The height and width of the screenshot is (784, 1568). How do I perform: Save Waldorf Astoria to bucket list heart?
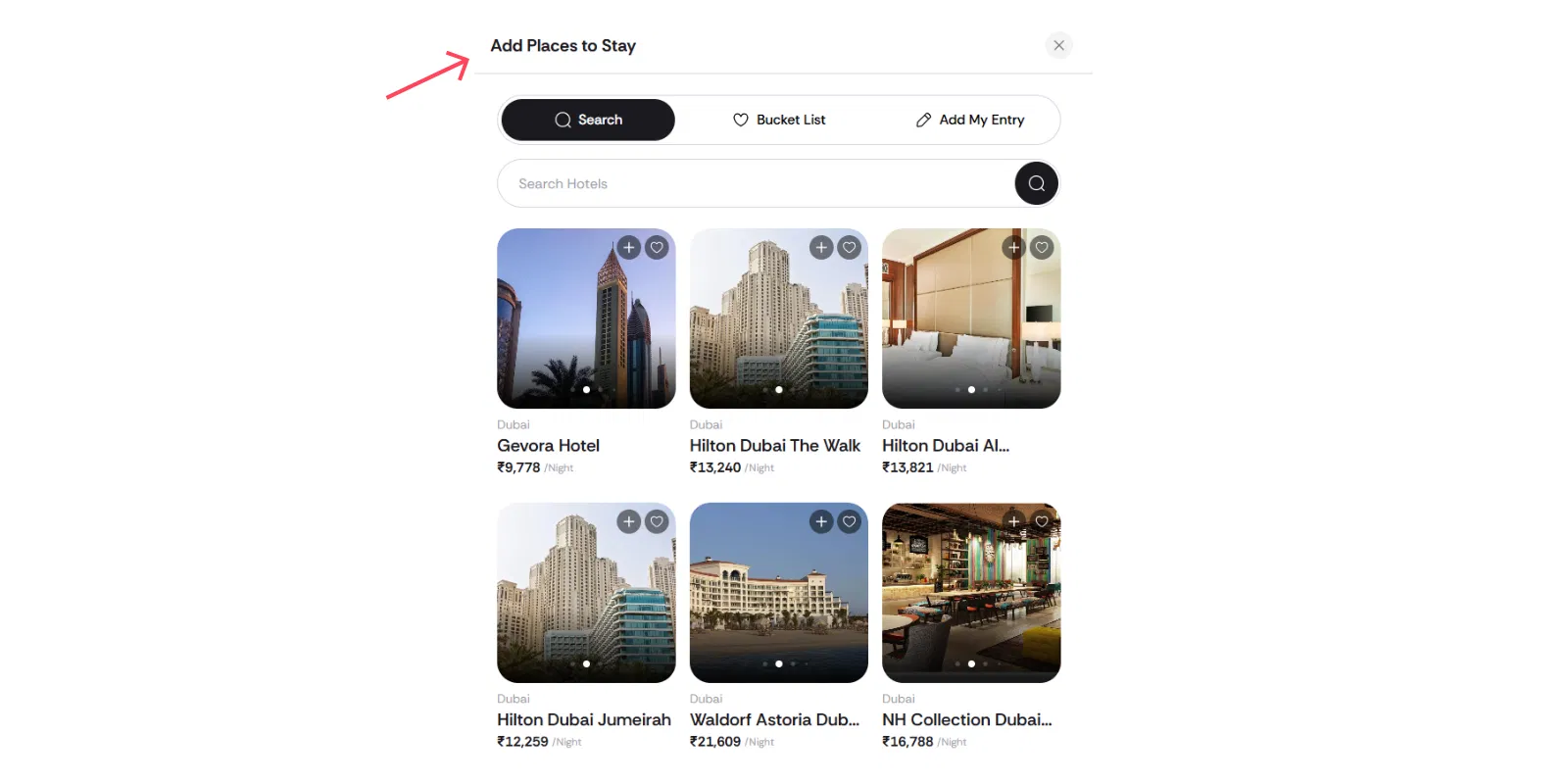click(850, 522)
